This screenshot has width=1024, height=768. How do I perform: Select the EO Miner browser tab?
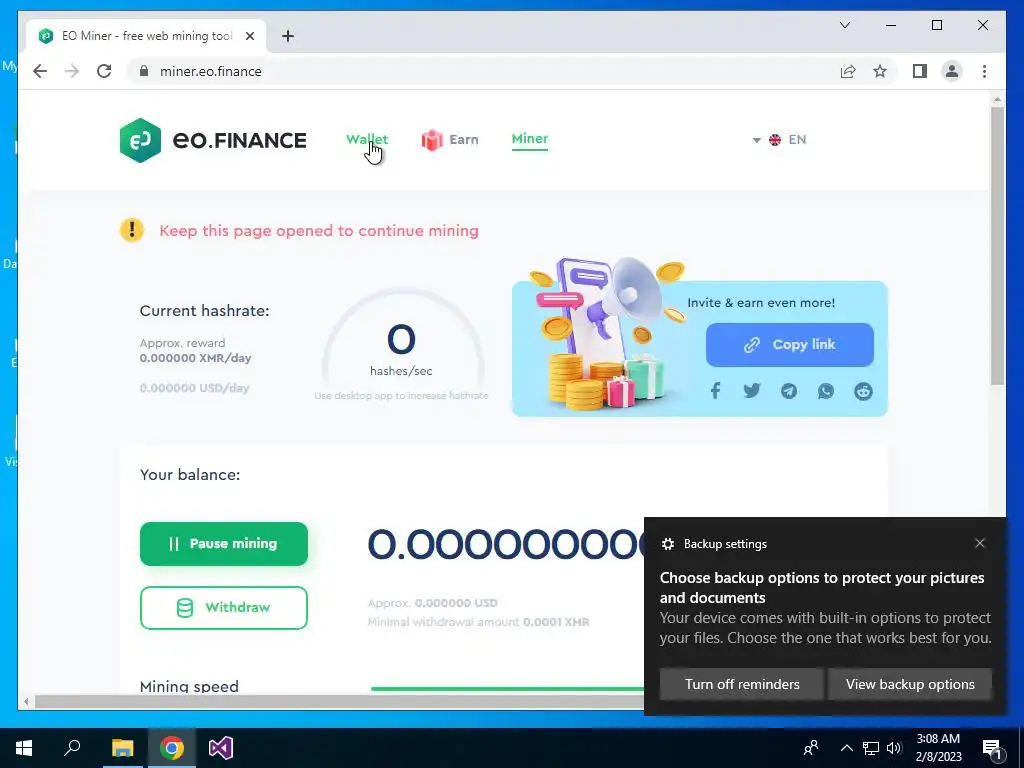146,36
